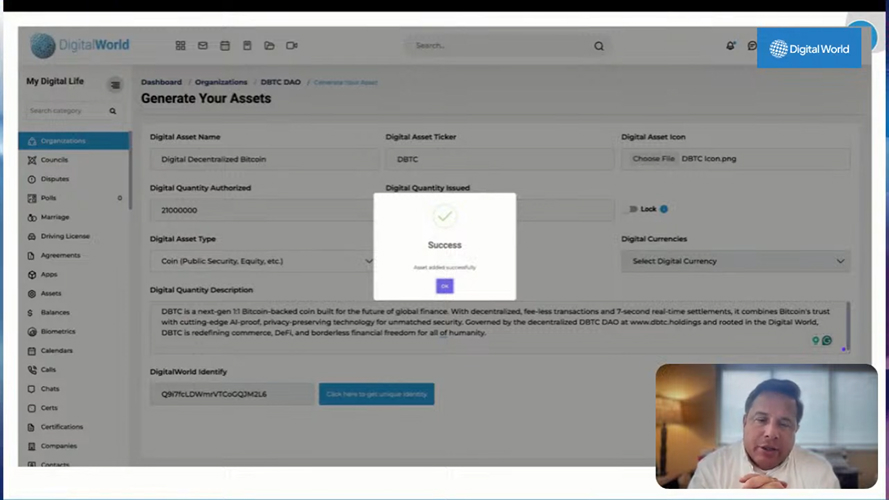Go to Biometrics in the sidebar
The image size is (889, 500).
58,331
